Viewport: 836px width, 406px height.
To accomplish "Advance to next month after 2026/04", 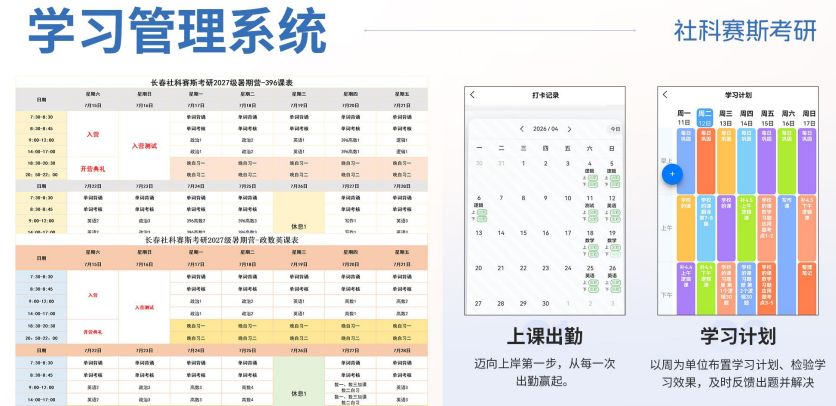I will click(569, 129).
